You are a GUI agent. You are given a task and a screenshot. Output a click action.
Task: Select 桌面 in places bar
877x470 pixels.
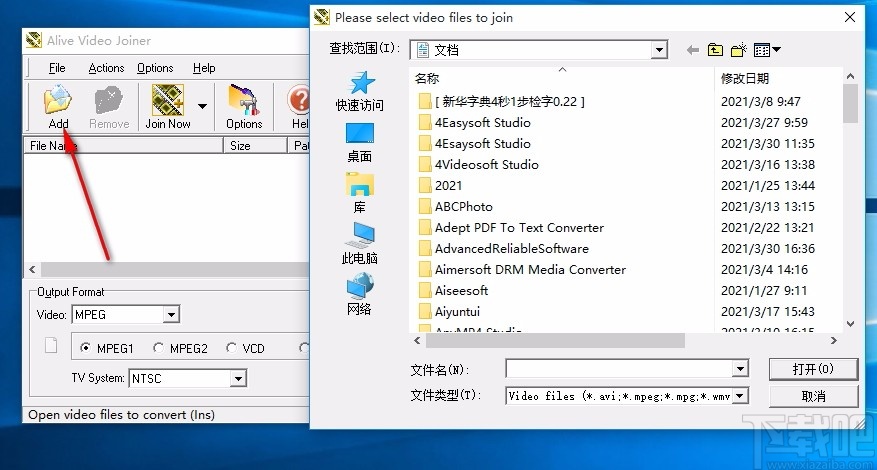[x=360, y=143]
